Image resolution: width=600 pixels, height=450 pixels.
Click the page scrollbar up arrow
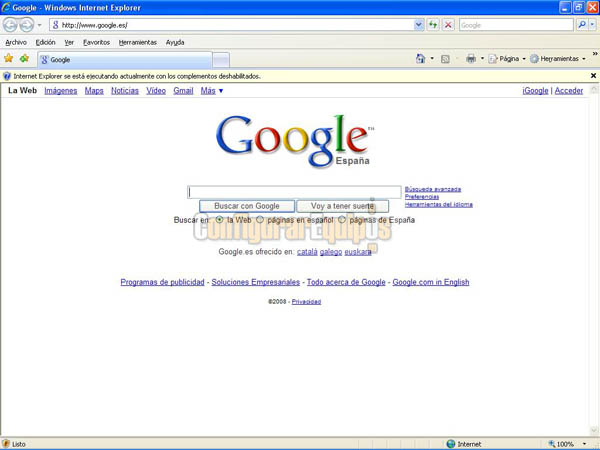point(594,90)
